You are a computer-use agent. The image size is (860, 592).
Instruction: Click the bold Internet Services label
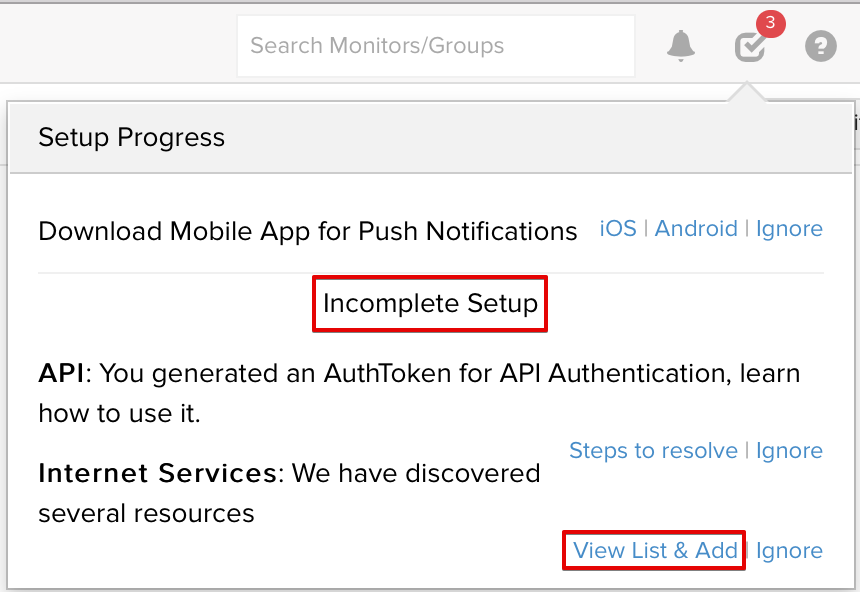(157, 473)
